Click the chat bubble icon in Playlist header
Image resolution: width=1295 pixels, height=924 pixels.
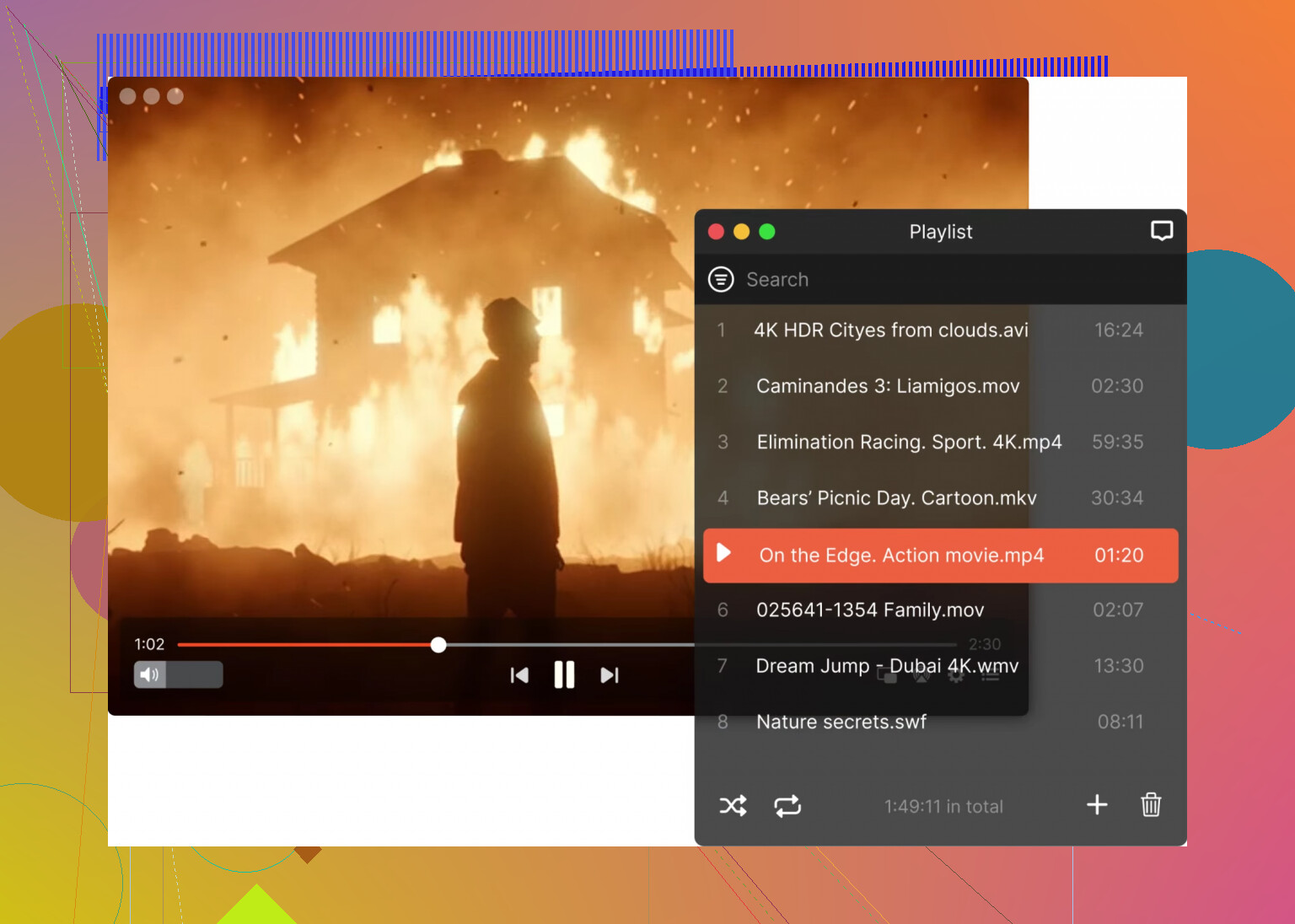coord(1162,231)
